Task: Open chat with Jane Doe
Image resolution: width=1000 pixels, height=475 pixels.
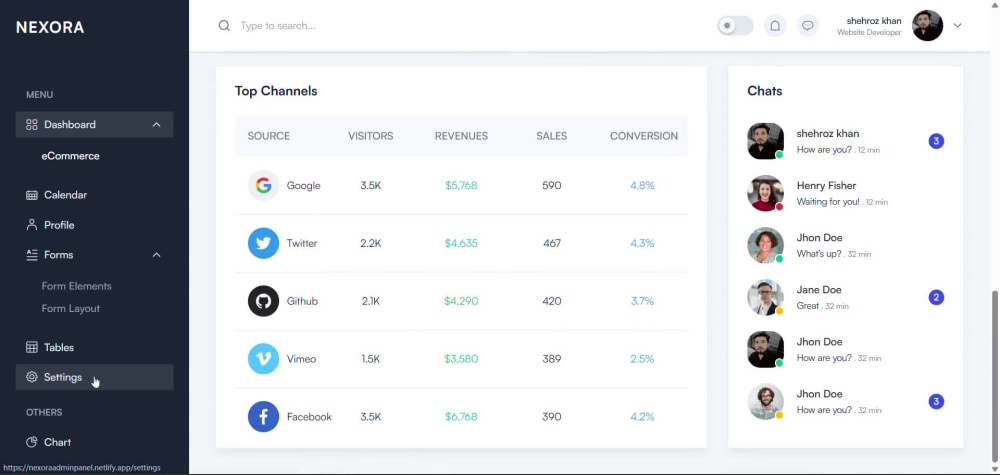Action: (846, 297)
